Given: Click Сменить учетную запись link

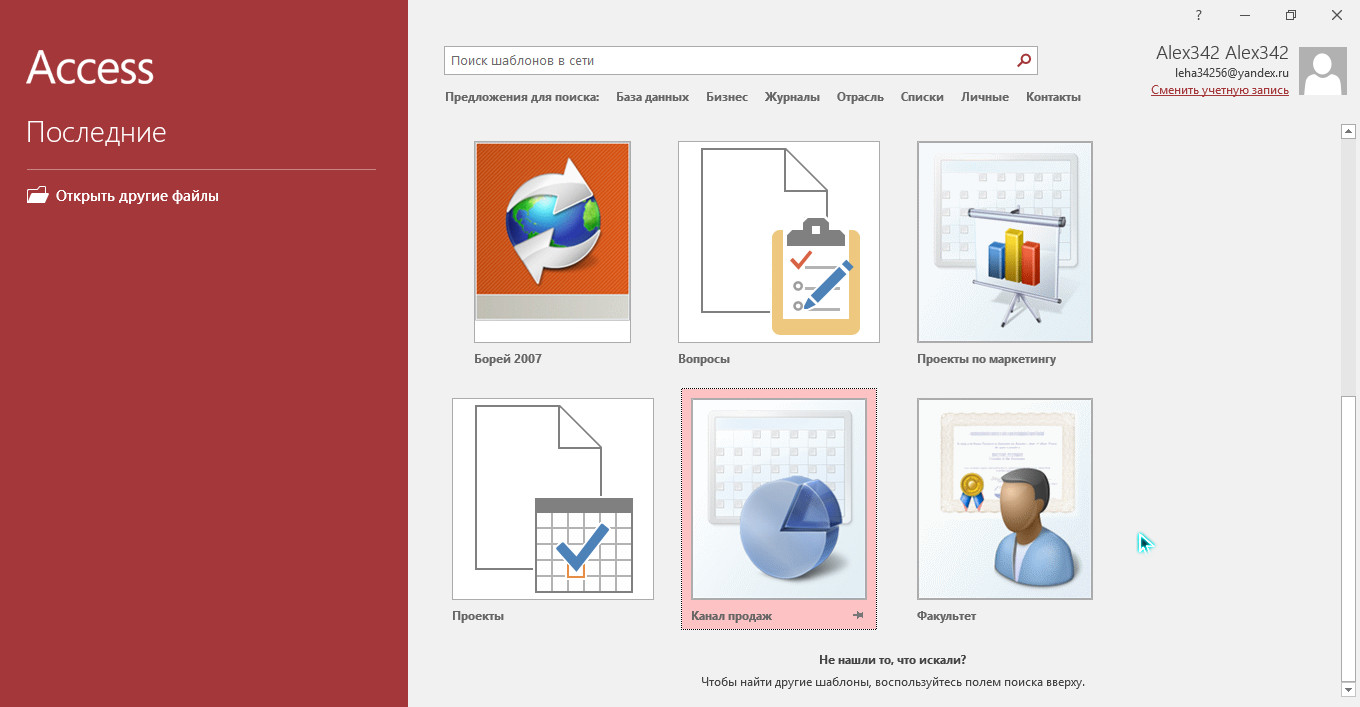Looking at the screenshot, I should click(x=1219, y=90).
